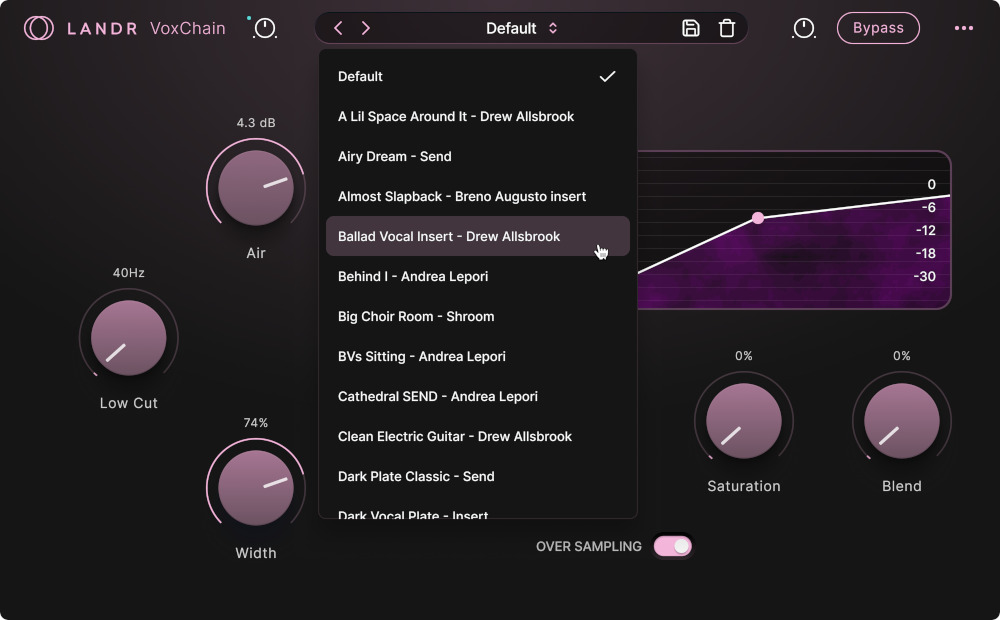The width and height of the screenshot is (1000, 620).
Task: Click the clock icon beside the VoxChain title
Action: coord(264,28)
